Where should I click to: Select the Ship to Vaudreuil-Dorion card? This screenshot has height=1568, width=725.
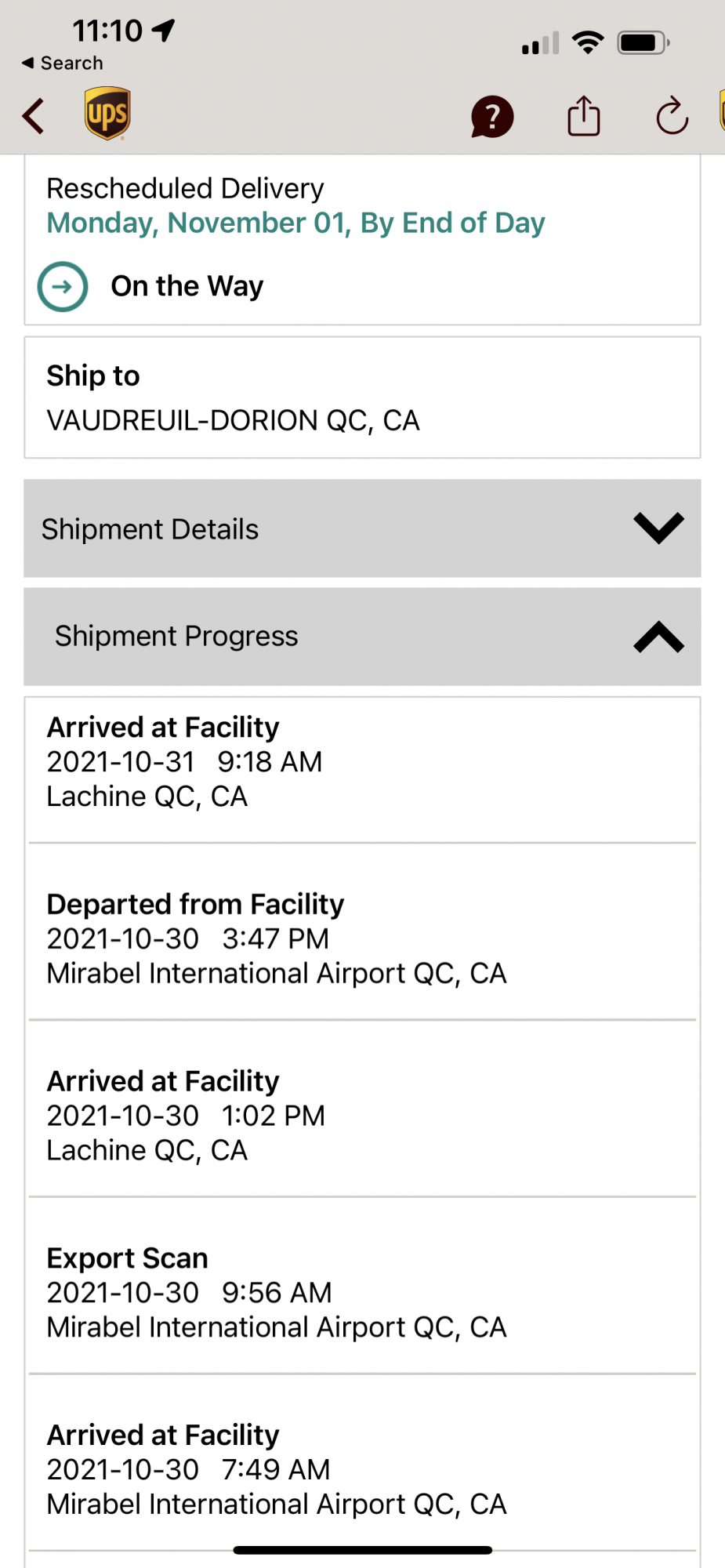(362, 397)
